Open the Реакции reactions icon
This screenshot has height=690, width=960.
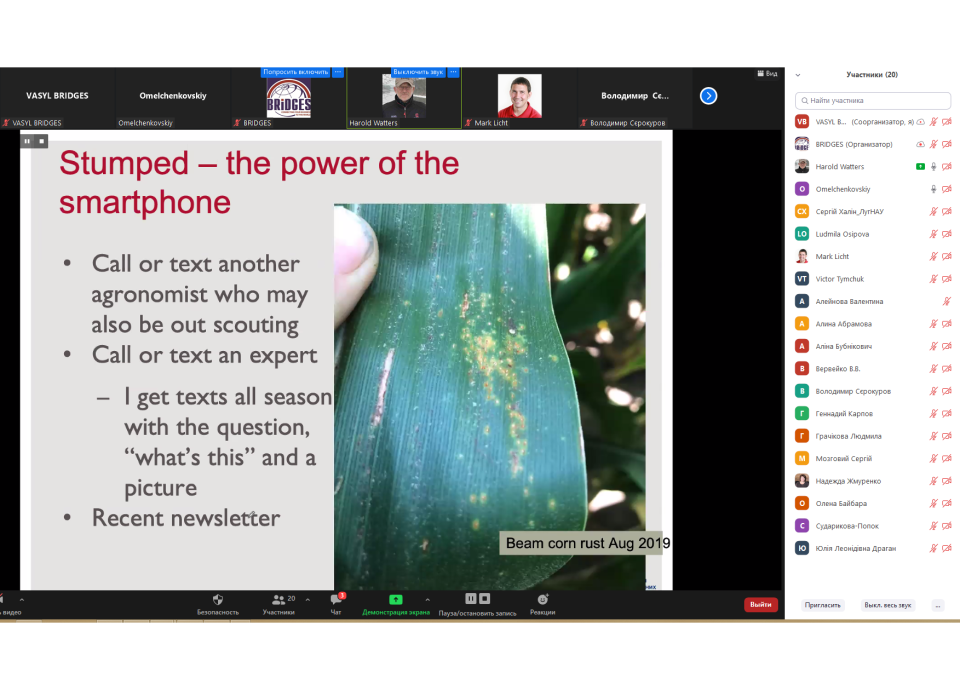click(x=542, y=600)
